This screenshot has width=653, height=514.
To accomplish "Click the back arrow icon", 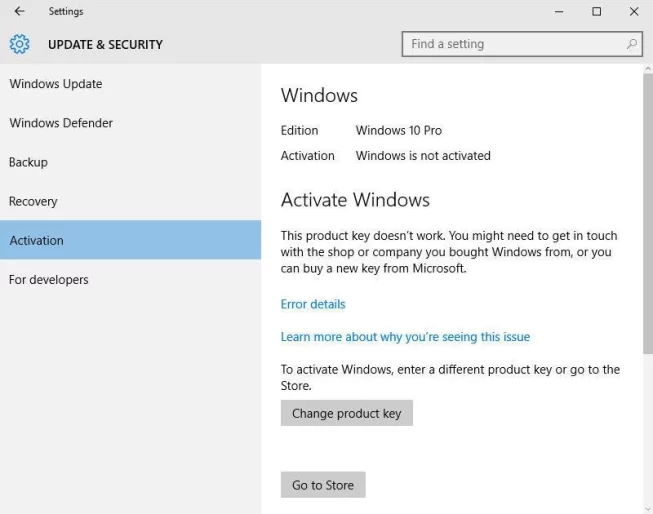I will [19, 11].
